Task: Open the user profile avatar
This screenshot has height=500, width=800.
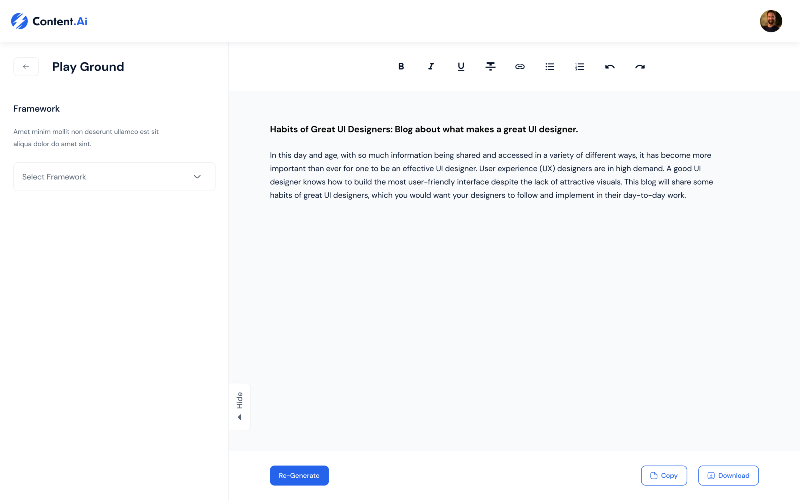Action: coord(771,21)
